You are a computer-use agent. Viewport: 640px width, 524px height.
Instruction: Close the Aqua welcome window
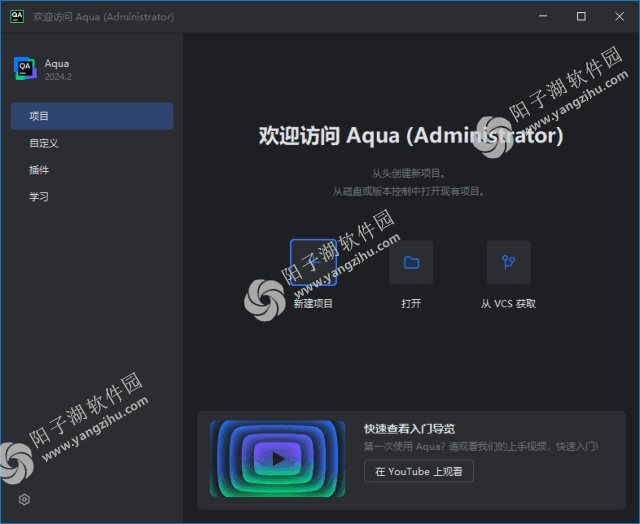(620, 16)
